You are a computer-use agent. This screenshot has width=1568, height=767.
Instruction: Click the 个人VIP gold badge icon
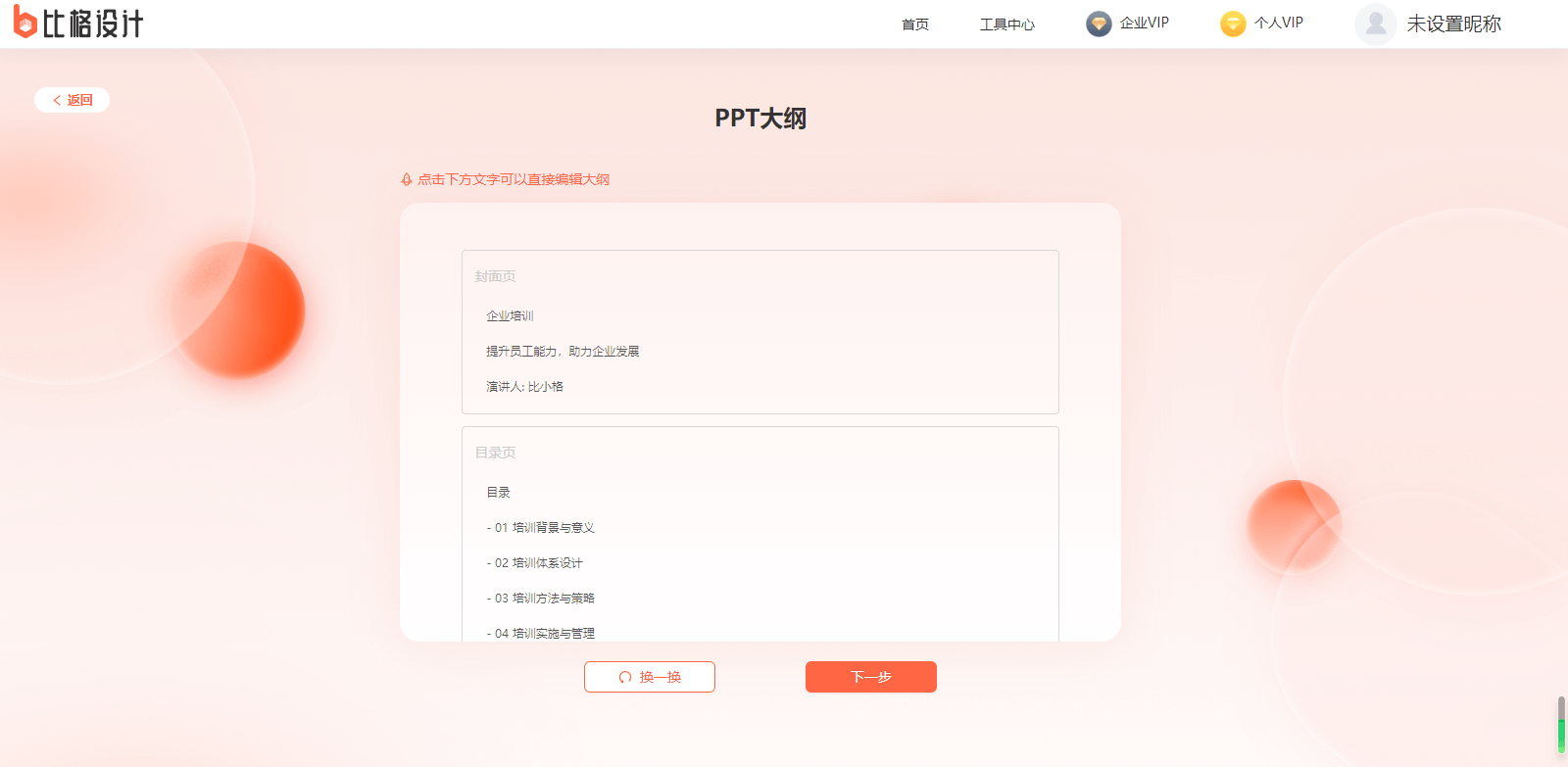coord(1233,24)
